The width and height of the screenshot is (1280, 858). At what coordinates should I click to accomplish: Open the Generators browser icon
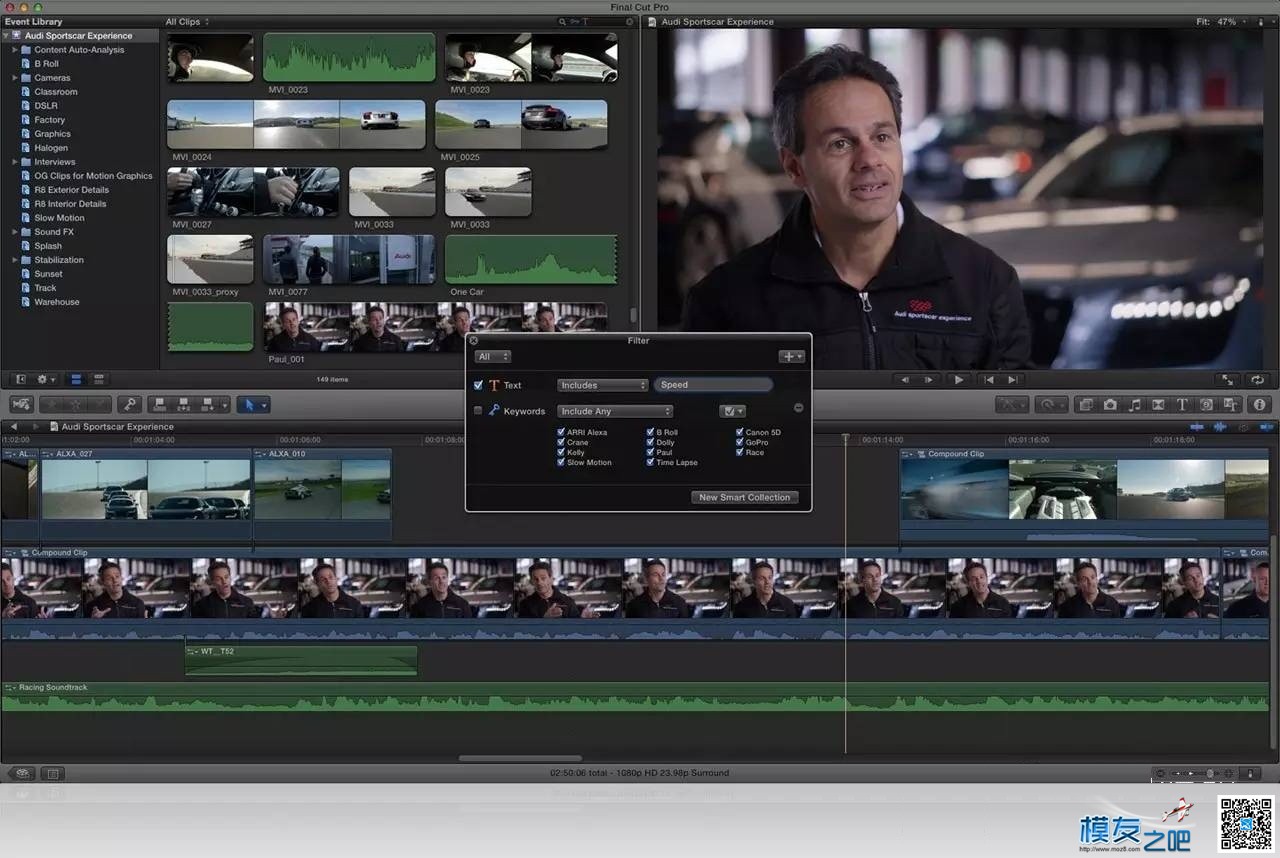click(1206, 405)
